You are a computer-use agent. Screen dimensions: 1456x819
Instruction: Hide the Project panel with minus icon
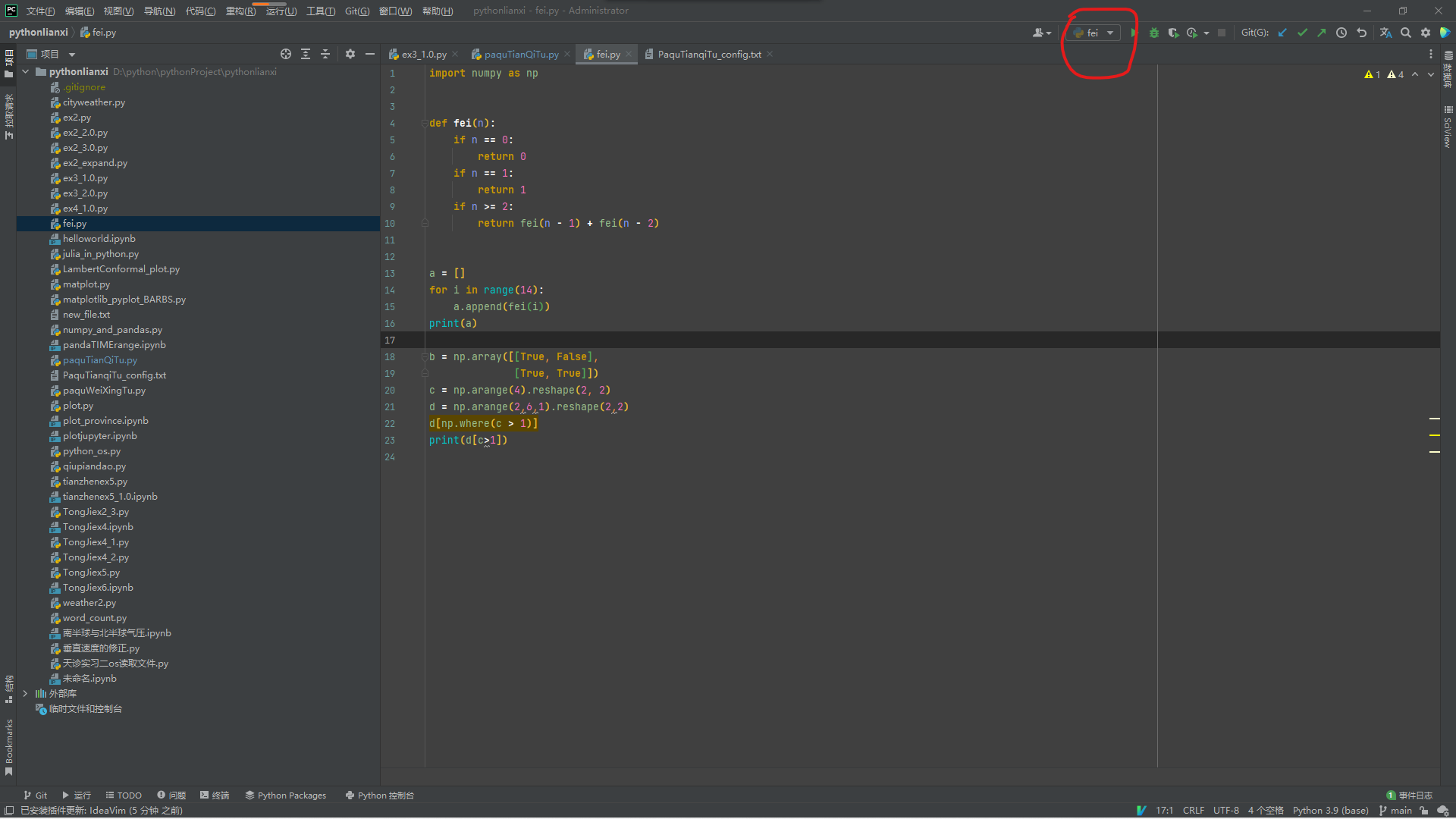370,54
